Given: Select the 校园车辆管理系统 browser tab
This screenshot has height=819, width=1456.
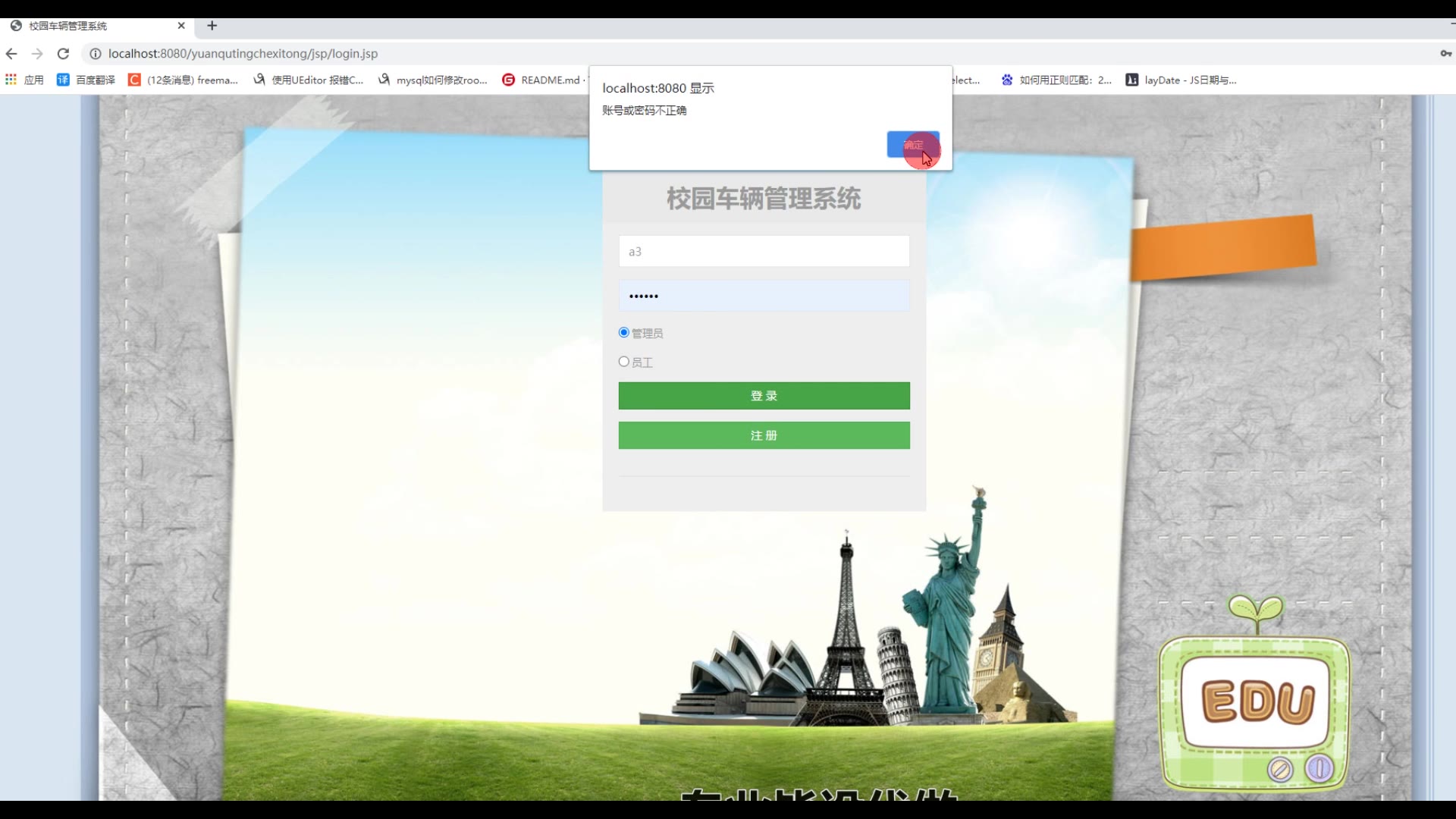Looking at the screenshot, I should point(97,26).
